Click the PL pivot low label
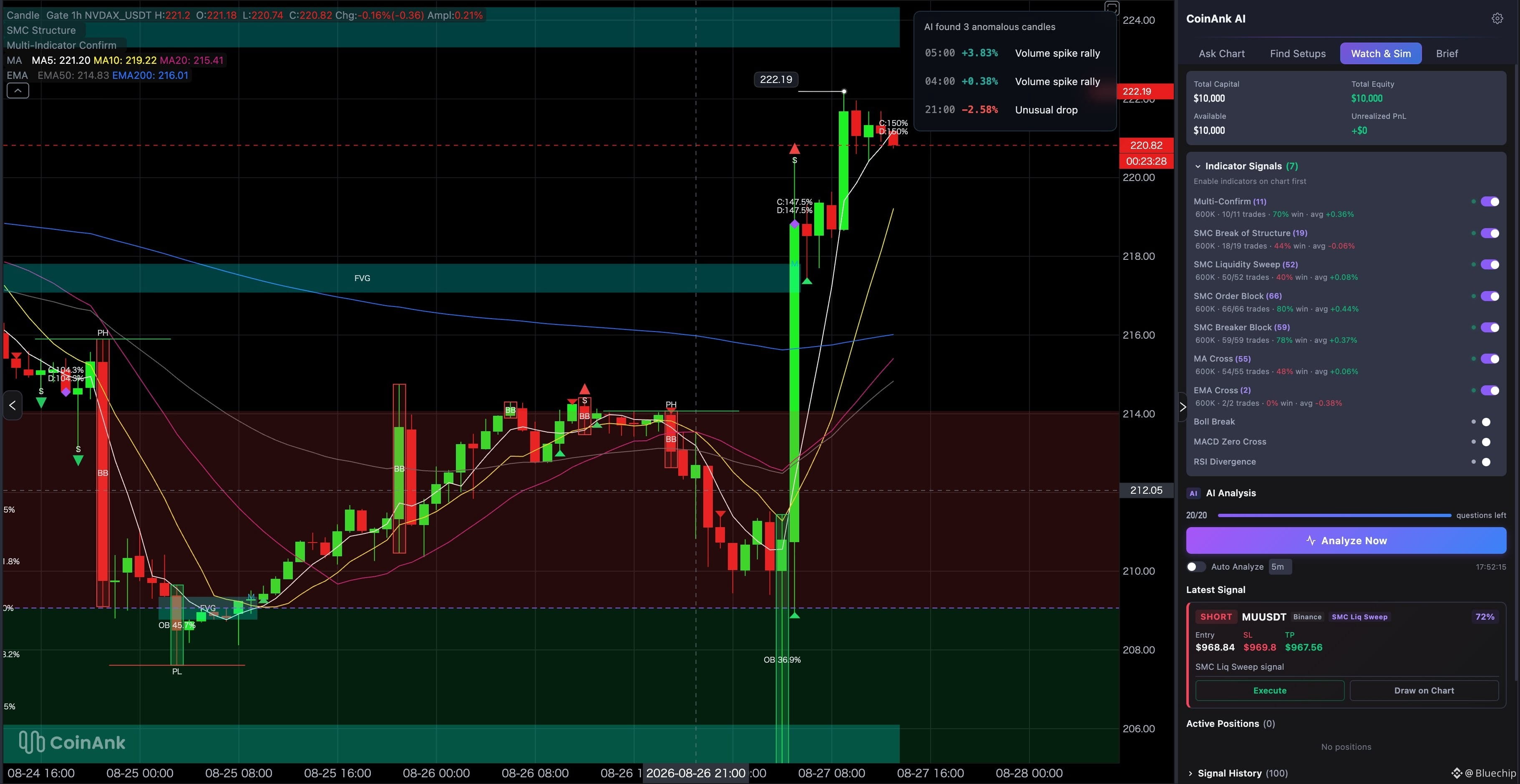The width and height of the screenshot is (1520, 784). pos(177,672)
